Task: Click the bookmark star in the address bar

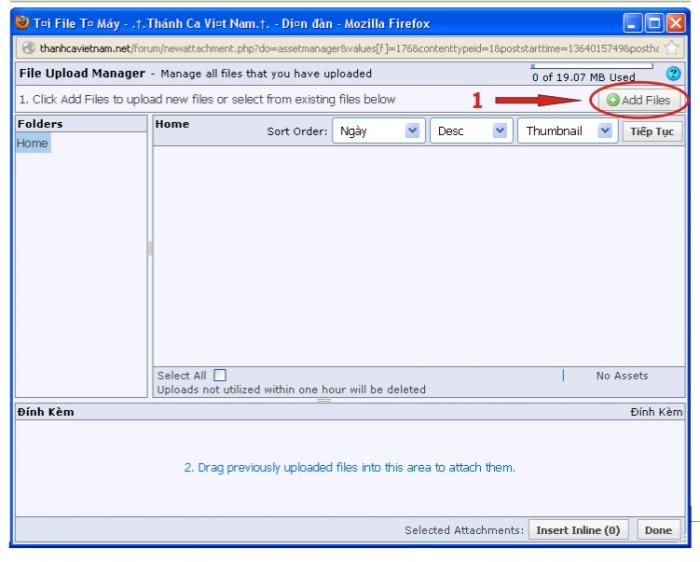Action: tap(672, 48)
